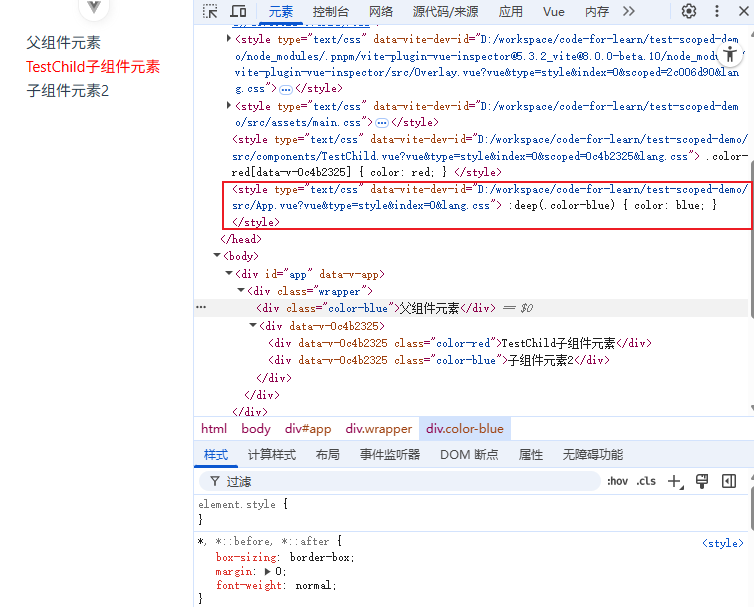Click the 过滤 styles filter field

[x=400, y=481]
